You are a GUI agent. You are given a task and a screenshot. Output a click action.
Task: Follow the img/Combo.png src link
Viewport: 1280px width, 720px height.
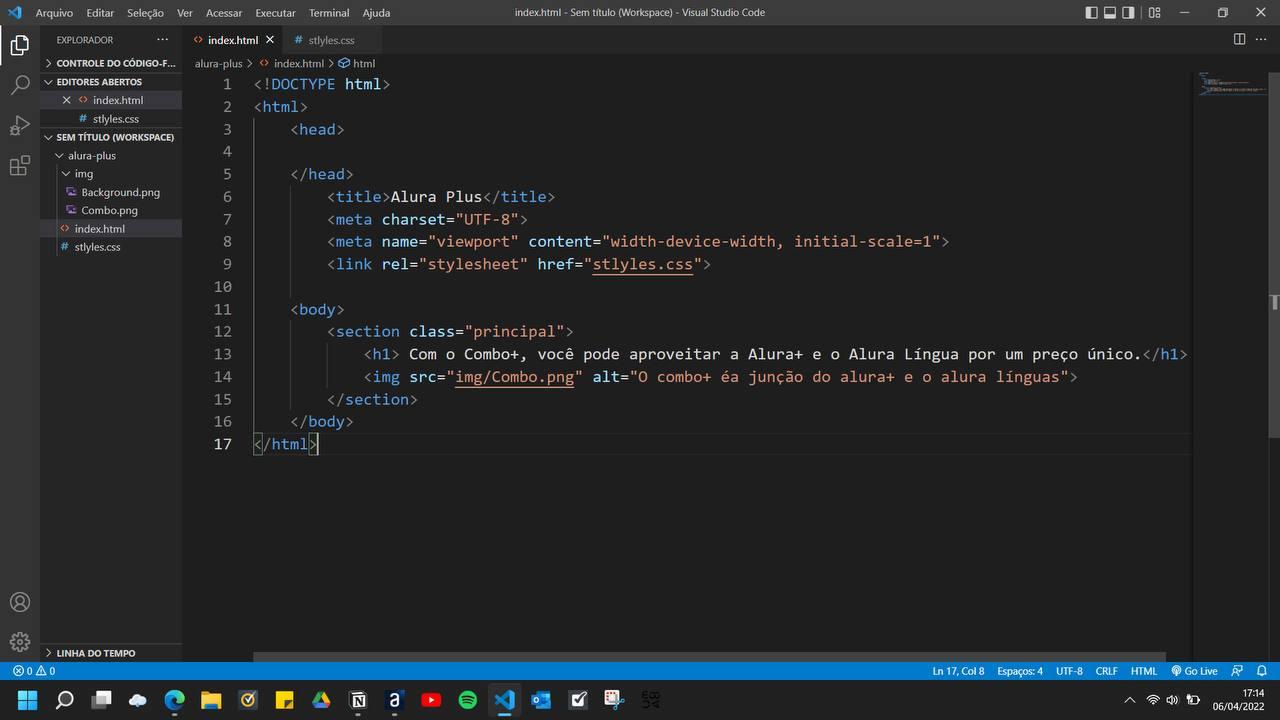coord(514,377)
